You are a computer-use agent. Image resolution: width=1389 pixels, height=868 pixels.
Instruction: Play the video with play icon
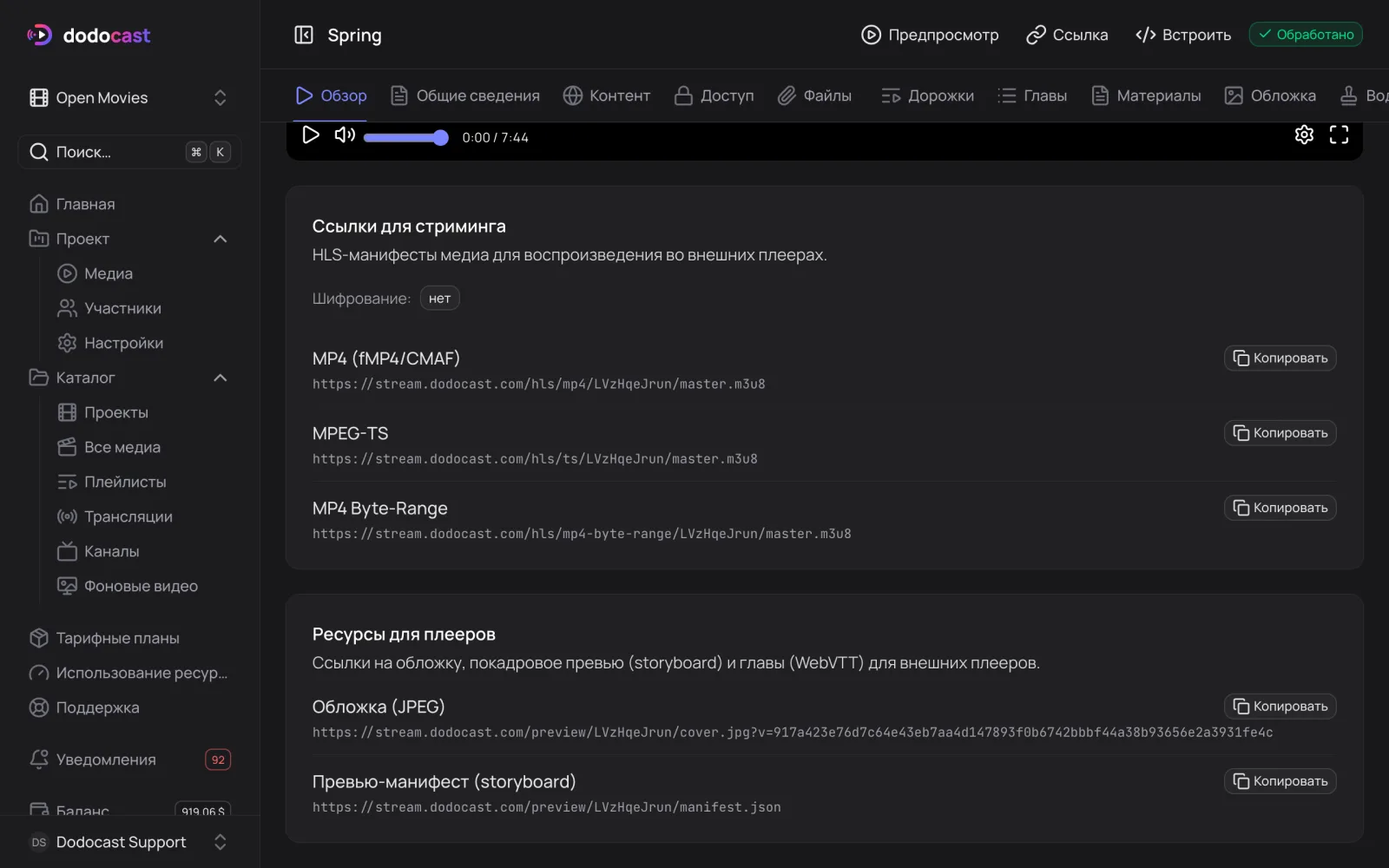tap(311, 135)
